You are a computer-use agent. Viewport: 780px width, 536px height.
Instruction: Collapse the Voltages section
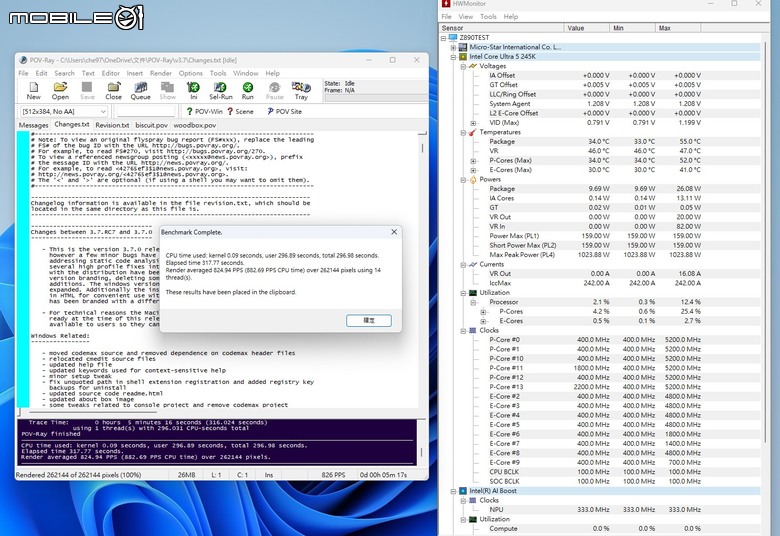463,66
